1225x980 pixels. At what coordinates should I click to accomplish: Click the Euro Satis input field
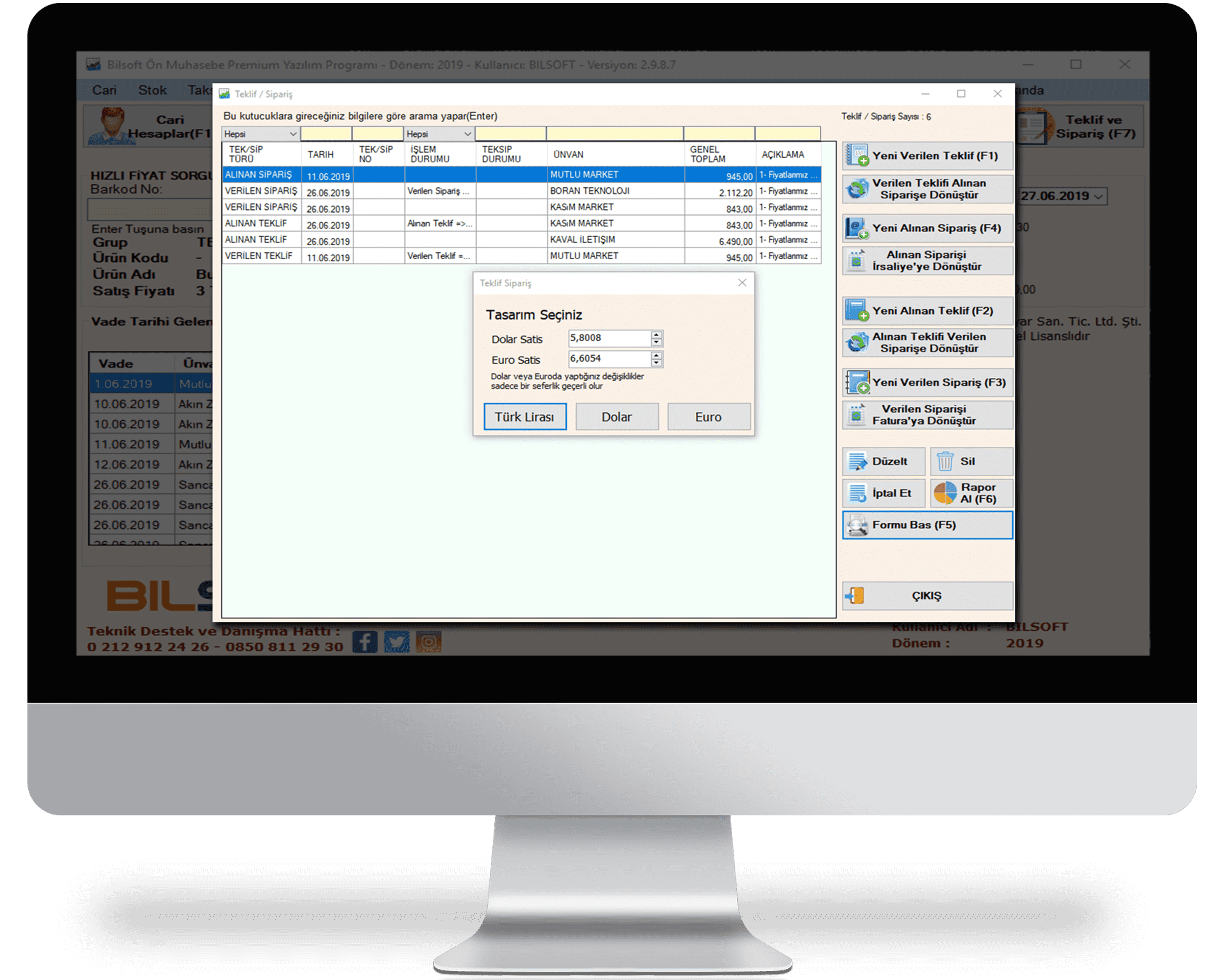click(x=609, y=359)
